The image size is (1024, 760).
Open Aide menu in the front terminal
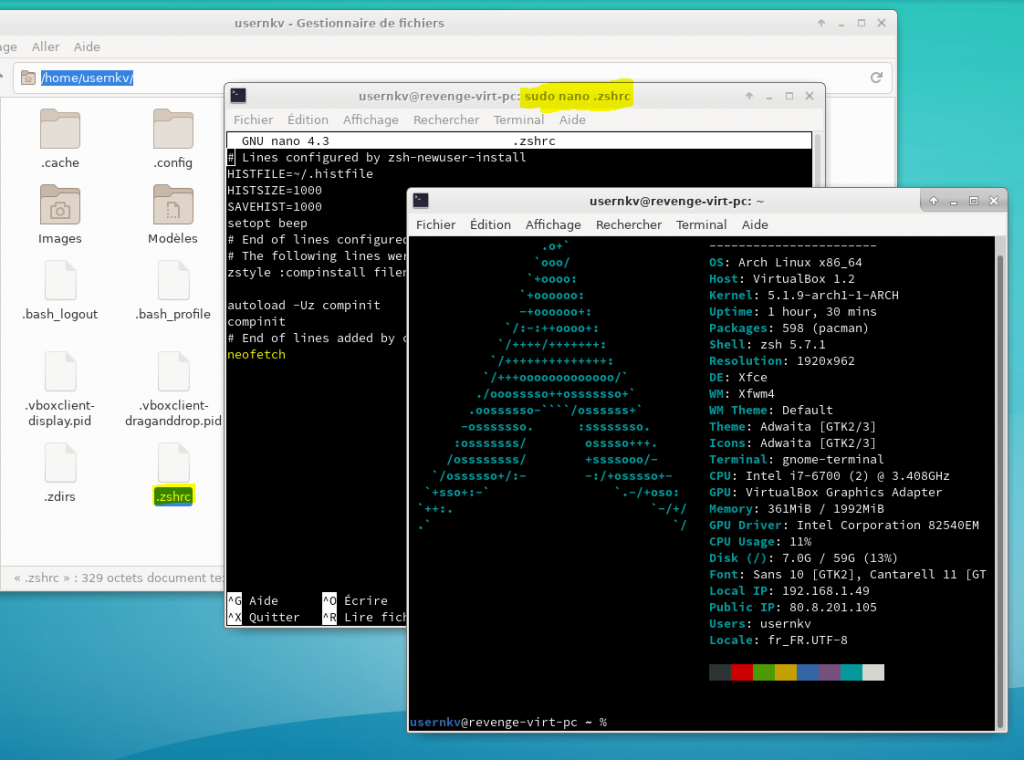(x=755, y=225)
